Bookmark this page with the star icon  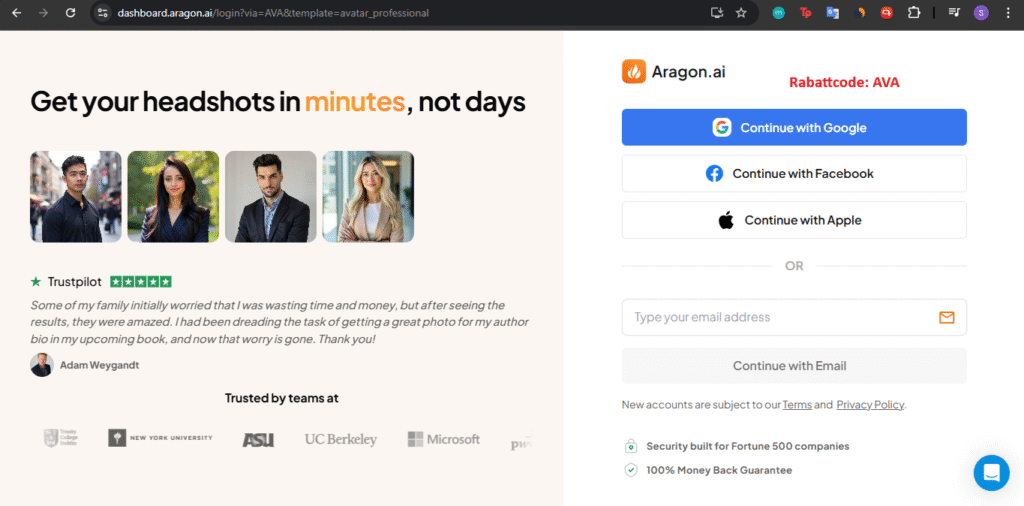(x=741, y=12)
